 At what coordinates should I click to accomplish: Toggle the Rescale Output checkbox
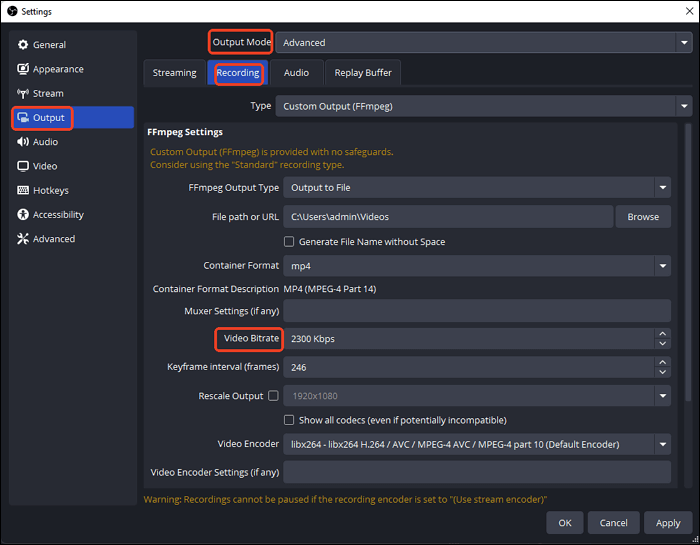[273, 396]
